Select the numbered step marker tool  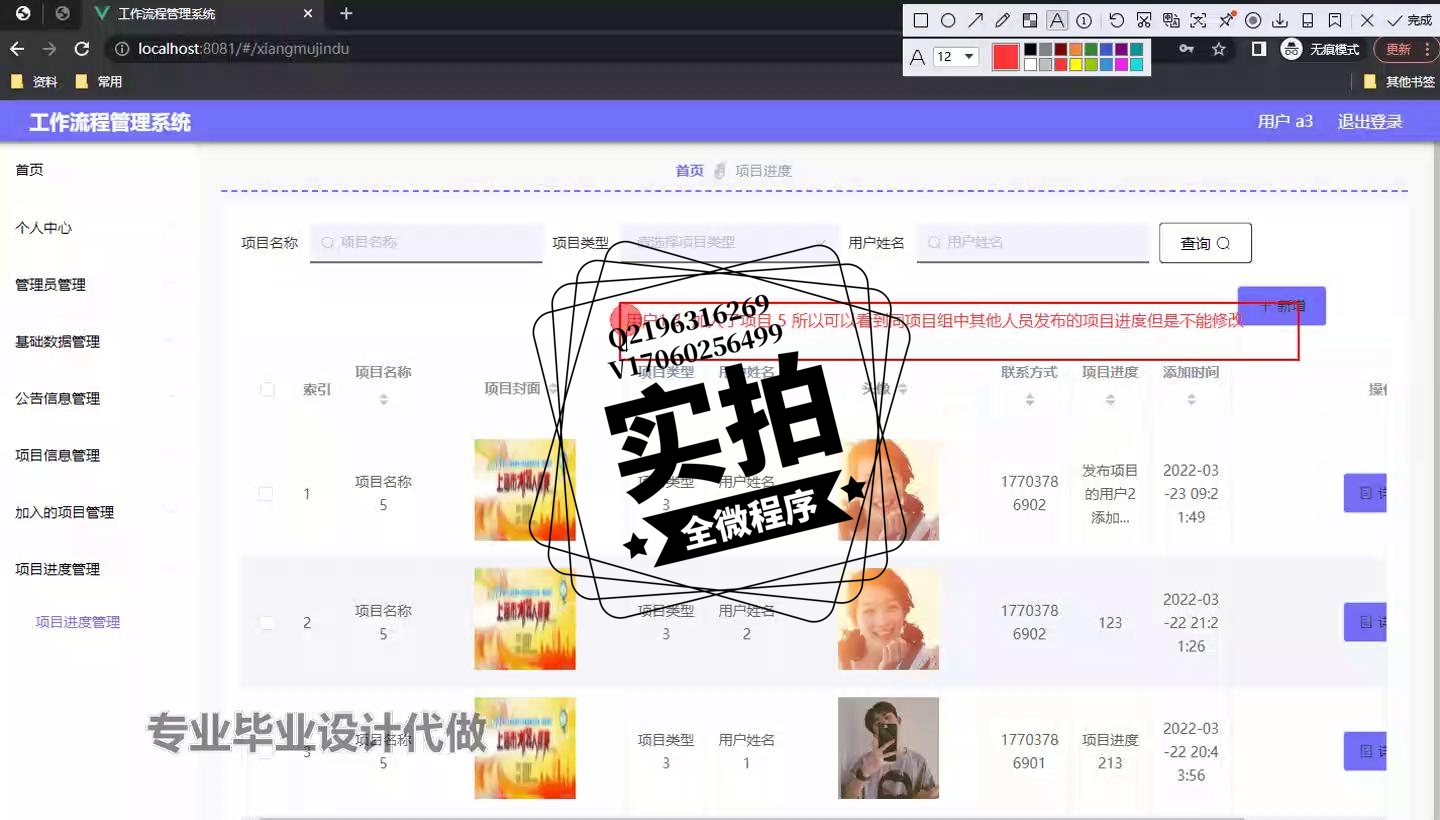point(1084,20)
